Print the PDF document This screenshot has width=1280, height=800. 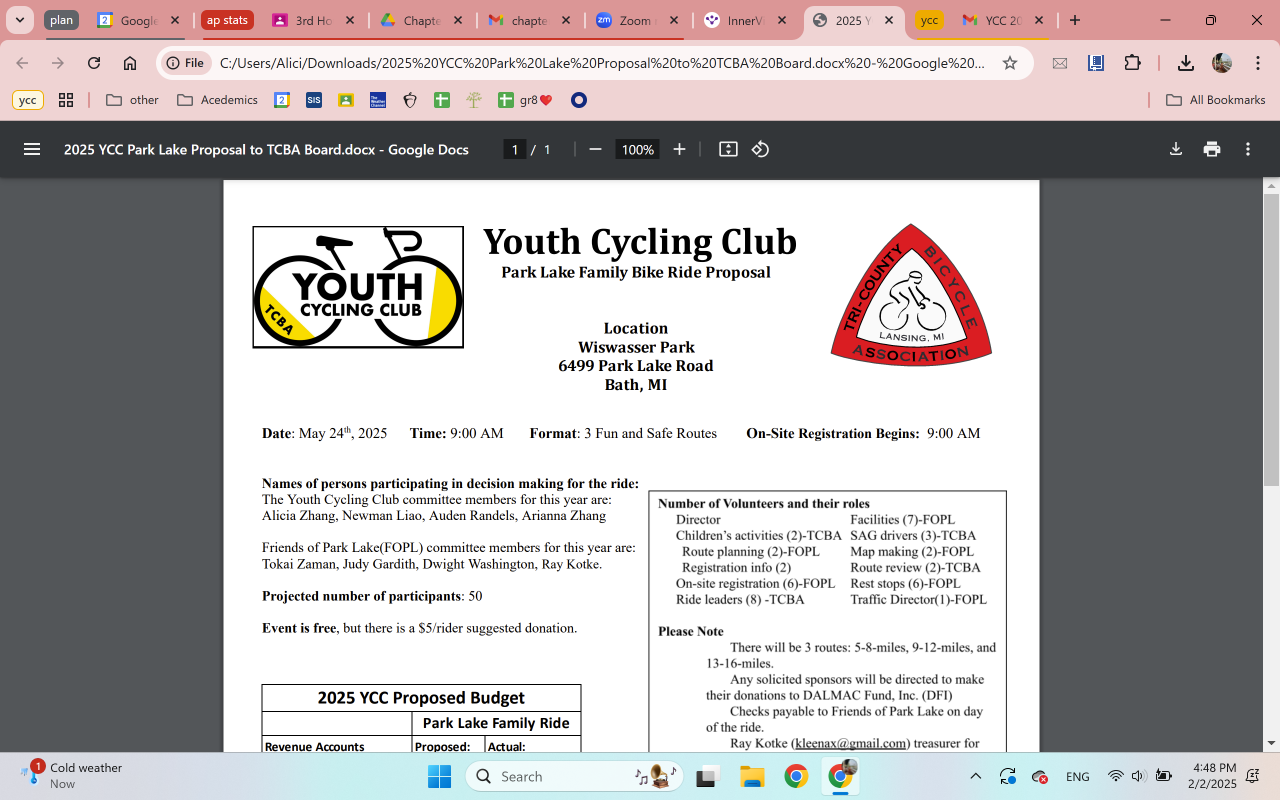click(x=1212, y=149)
